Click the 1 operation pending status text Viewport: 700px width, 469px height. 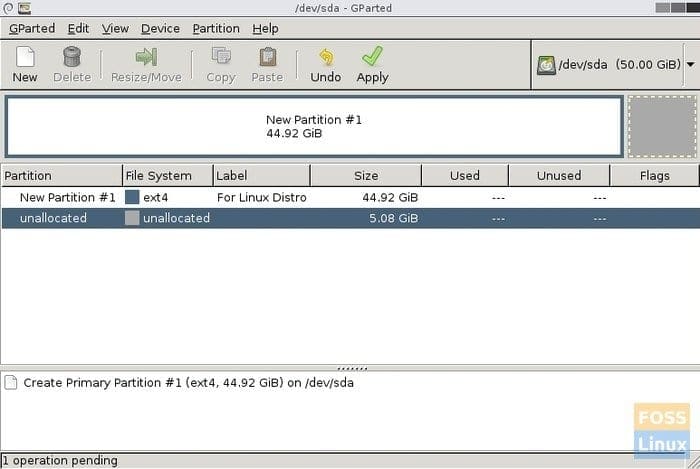60,461
